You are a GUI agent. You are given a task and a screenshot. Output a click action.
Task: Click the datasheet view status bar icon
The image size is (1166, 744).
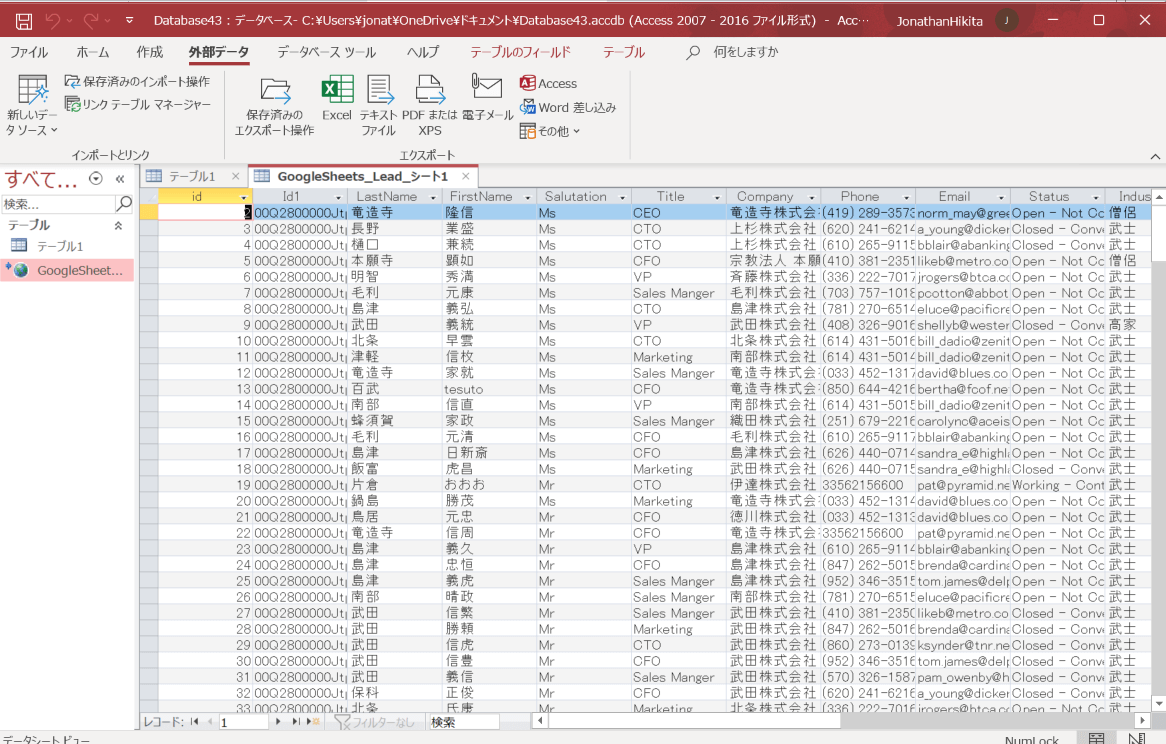click(x=1096, y=738)
